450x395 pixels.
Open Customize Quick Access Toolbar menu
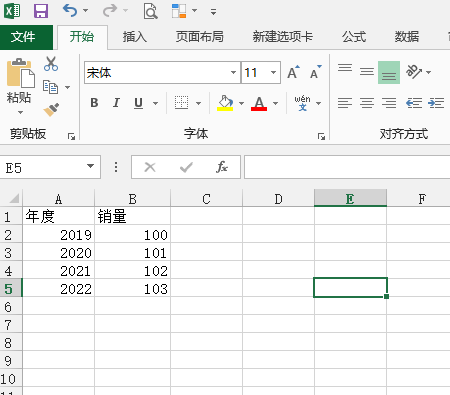tap(213, 12)
